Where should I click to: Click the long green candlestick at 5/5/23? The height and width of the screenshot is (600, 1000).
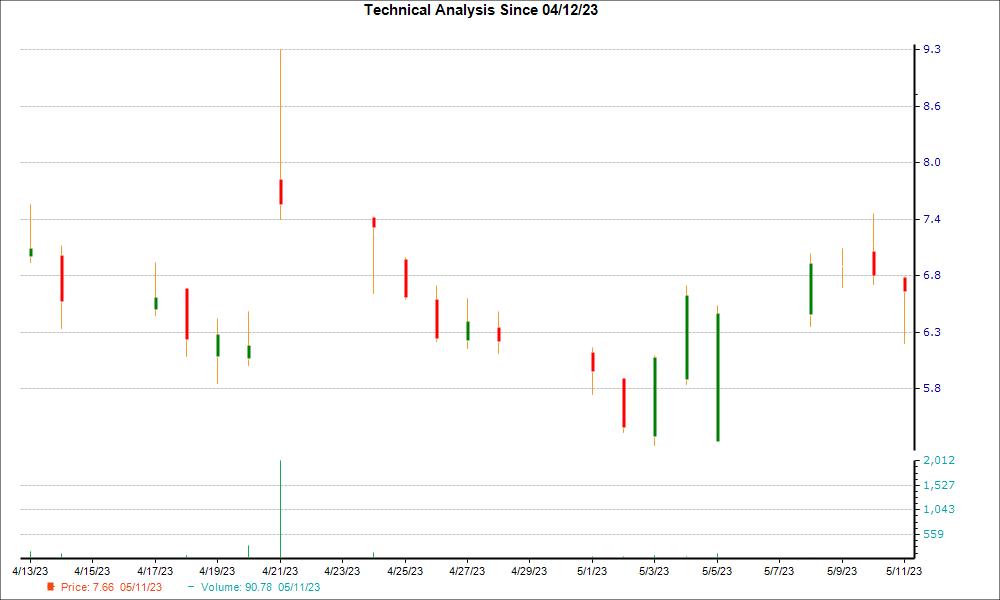tap(718, 377)
